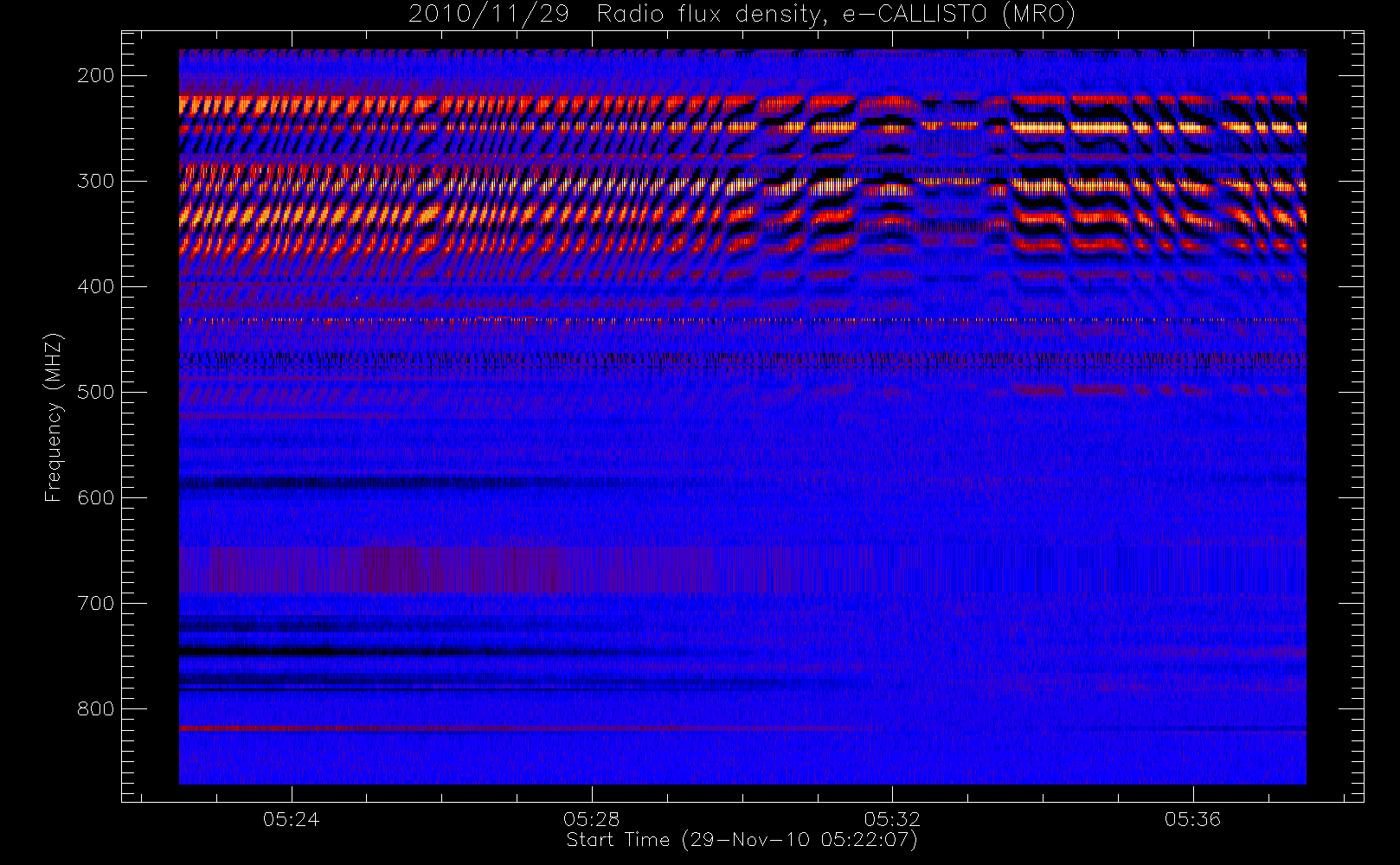The width and height of the screenshot is (1400, 865).
Task: Click the 300 frequency tick label
Action: pos(96,181)
